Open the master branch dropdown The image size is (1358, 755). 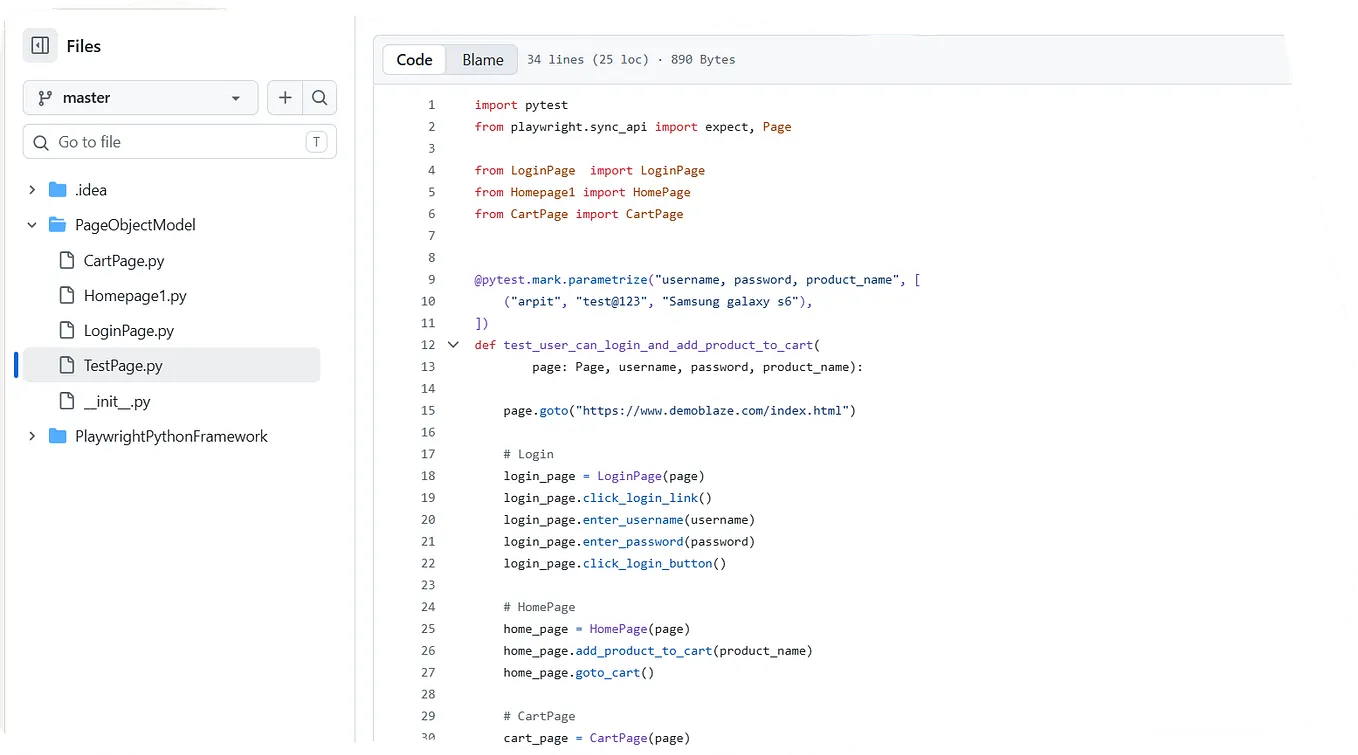tap(140, 98)
